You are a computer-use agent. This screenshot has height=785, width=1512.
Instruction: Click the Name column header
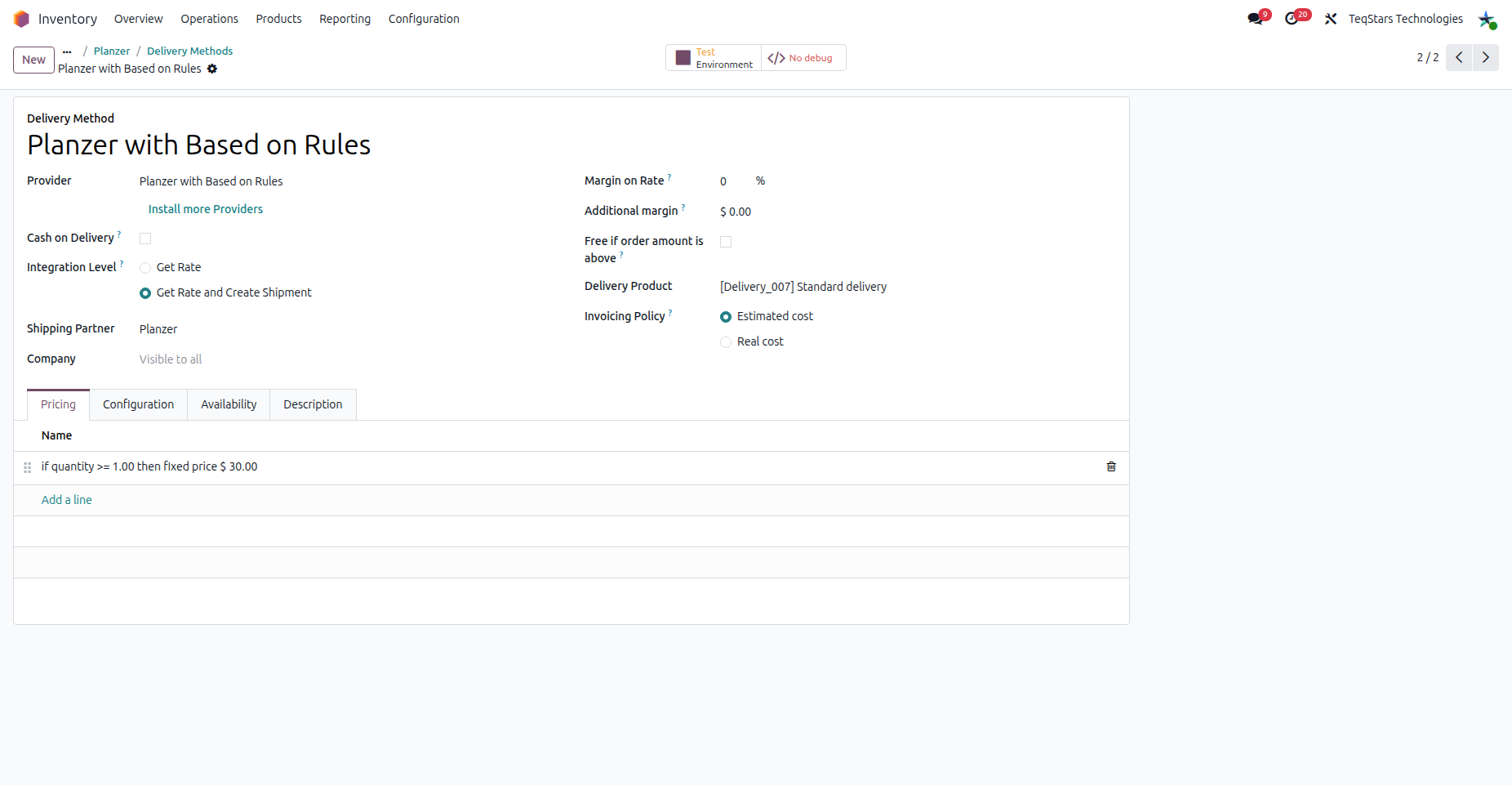click(x=56, y=435)
